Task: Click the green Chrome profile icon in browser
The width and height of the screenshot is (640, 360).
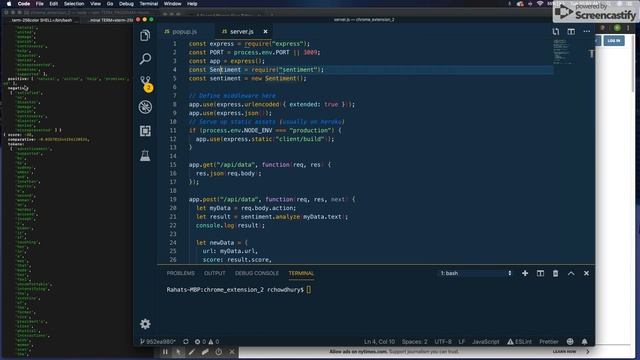Action: click(617, 28)
